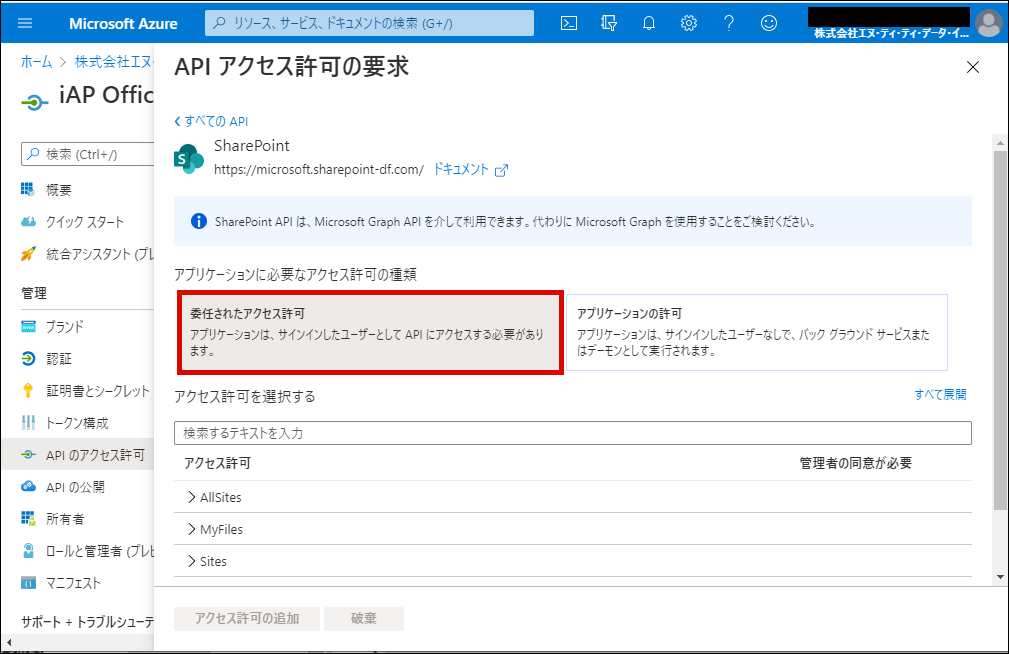
Task: Focus the permission search text field
Action: (573, 433)
